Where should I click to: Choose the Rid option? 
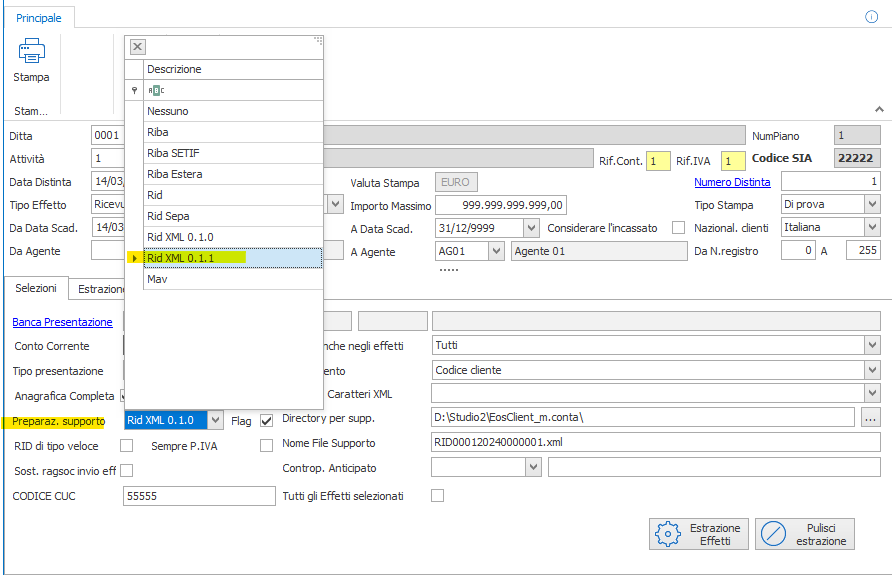(x=233, y=195)
